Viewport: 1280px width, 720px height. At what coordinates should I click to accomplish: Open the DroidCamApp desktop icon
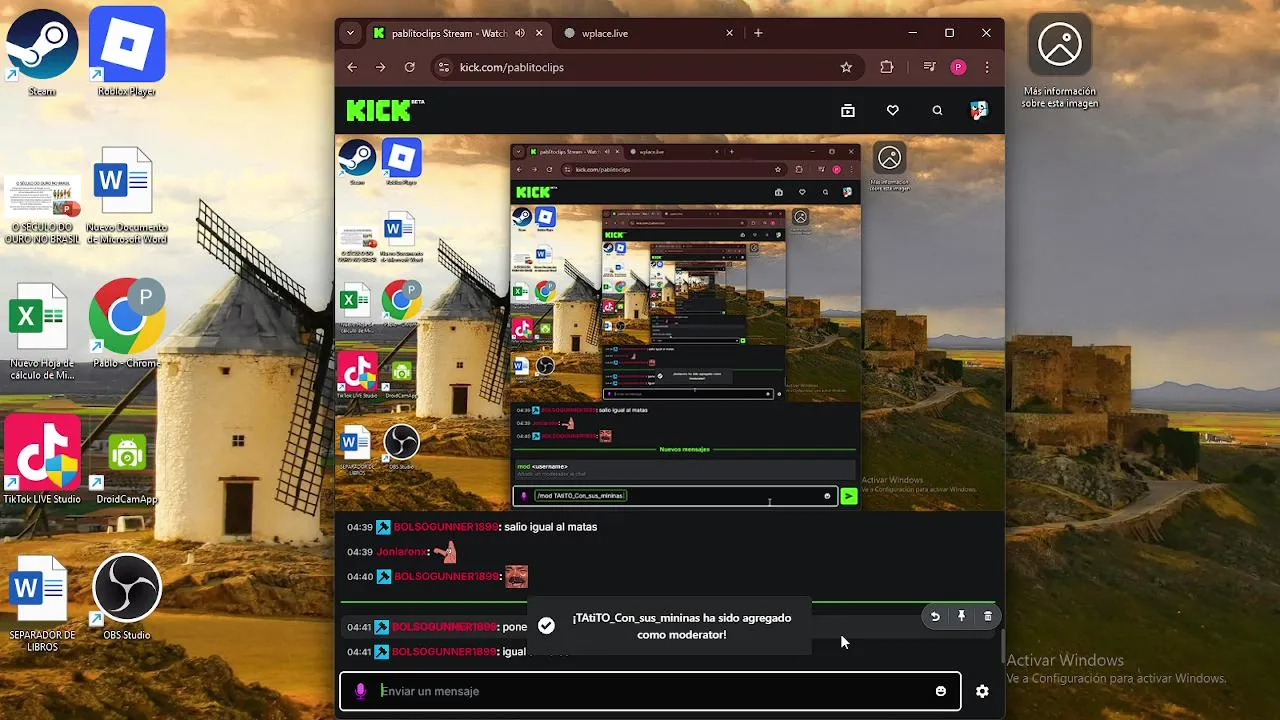(x=127, y=469)
